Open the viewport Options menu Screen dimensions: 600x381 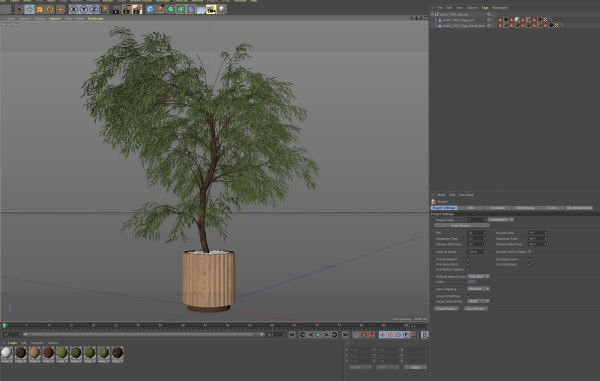pyautogui.click(x=55, y=18)
